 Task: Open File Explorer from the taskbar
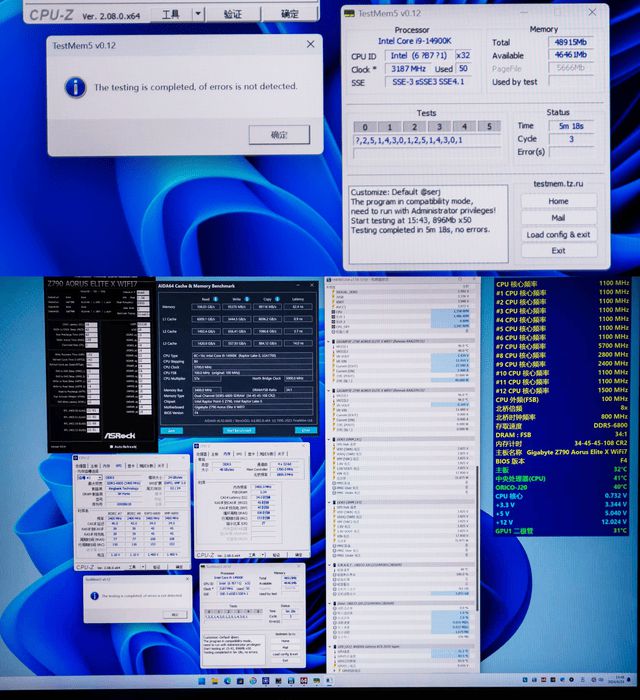(215, 681)
